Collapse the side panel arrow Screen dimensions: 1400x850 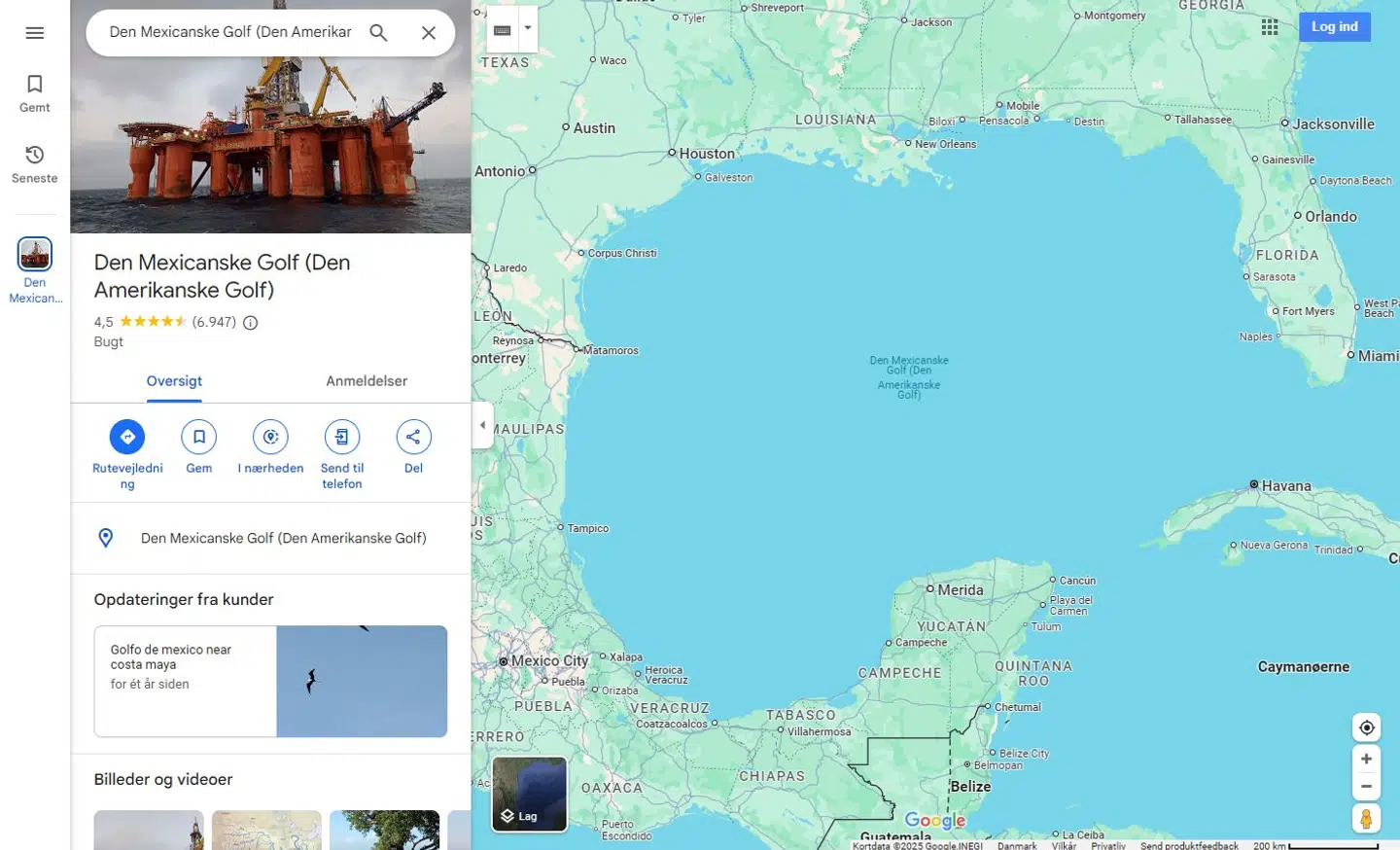point(482,425)
